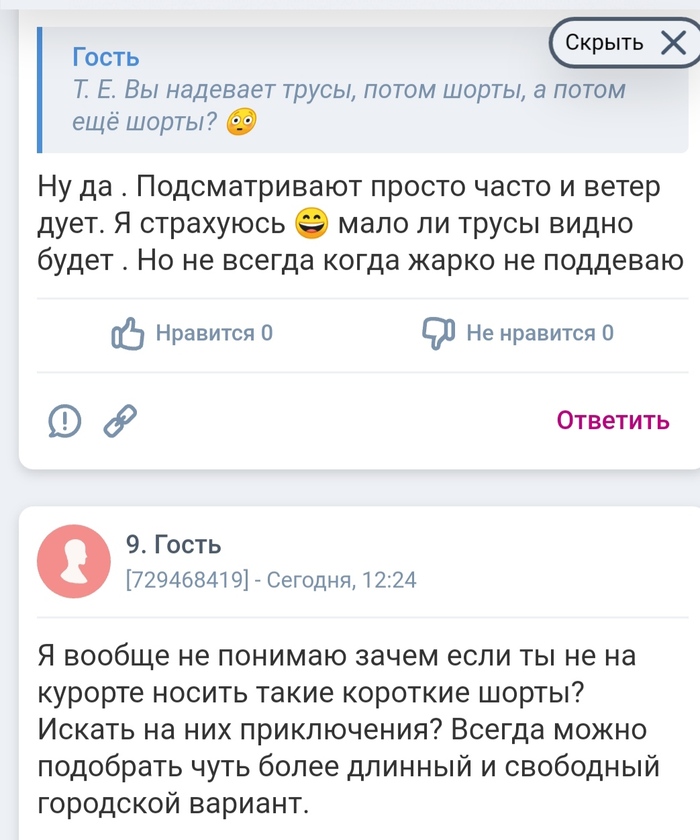The height and width of the screenshot is (840, 700).
Task: Open the pink avatar of guest 9
Action: (x=72, y=560)
